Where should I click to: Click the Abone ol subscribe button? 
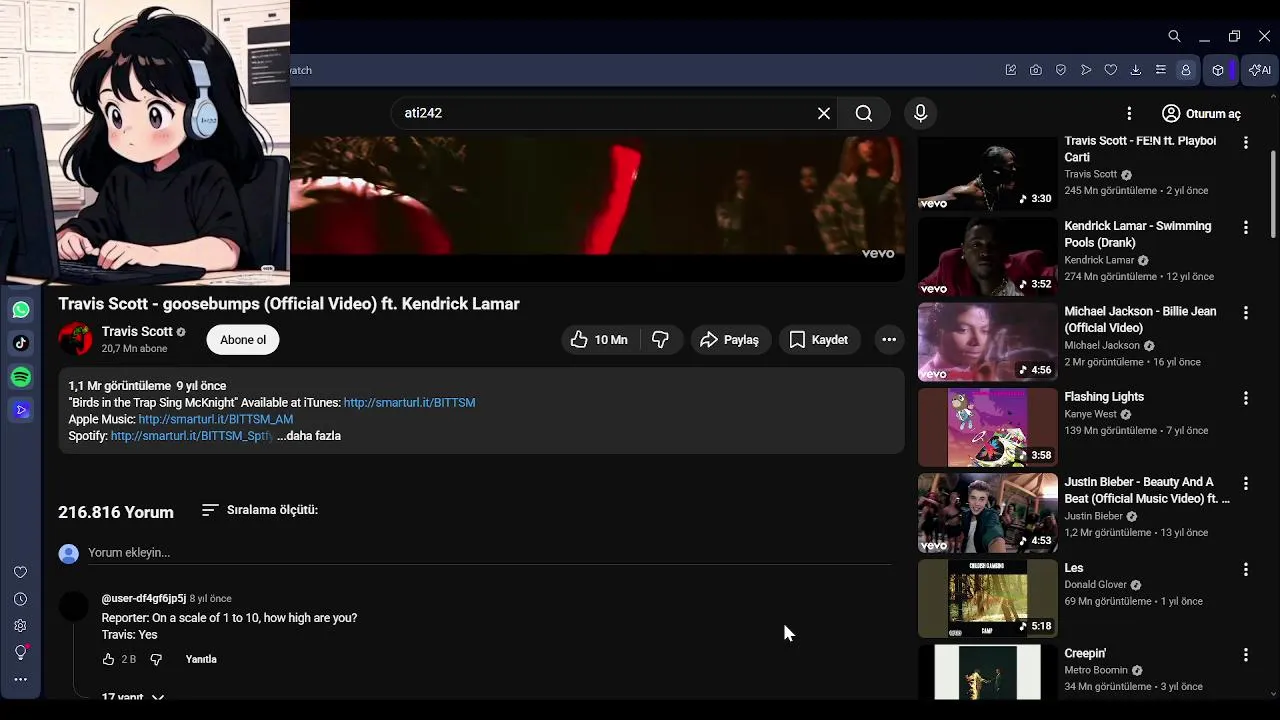click(x=243, y=340)
